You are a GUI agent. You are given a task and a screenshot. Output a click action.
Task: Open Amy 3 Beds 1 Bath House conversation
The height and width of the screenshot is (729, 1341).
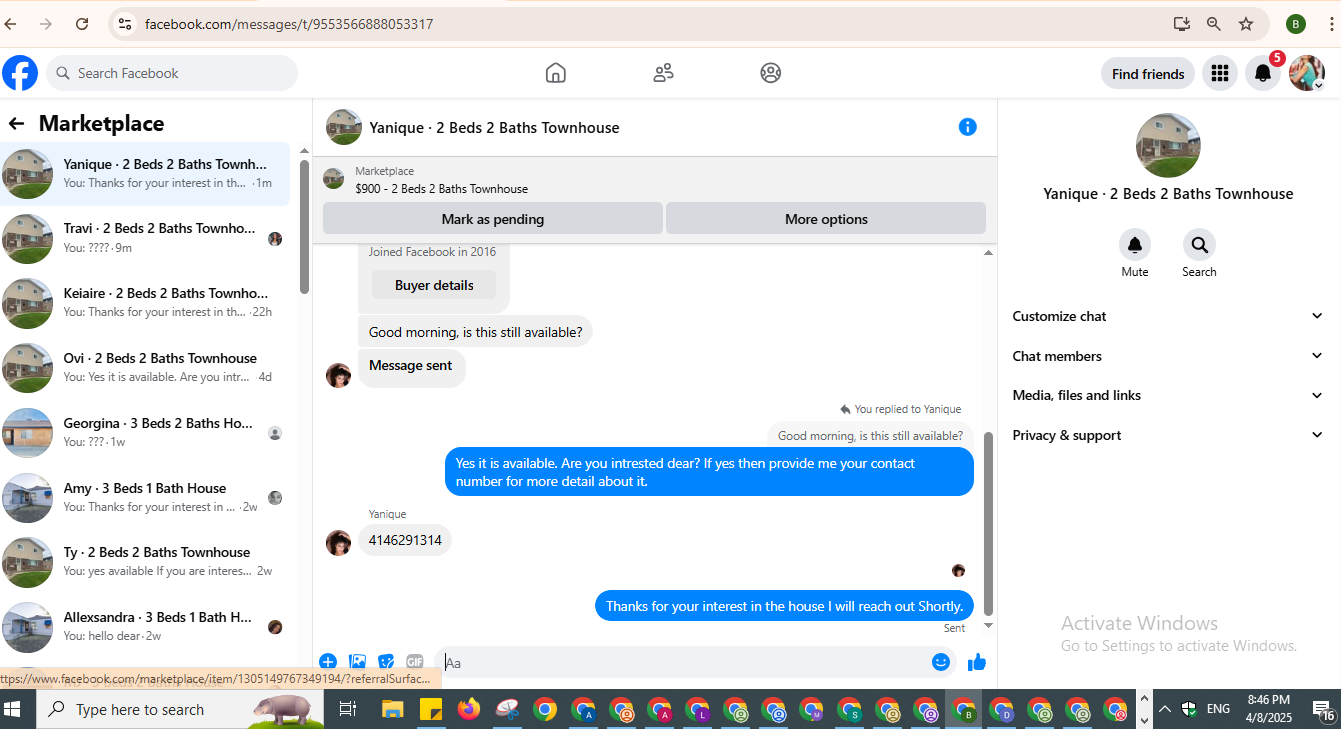point(146,498)
